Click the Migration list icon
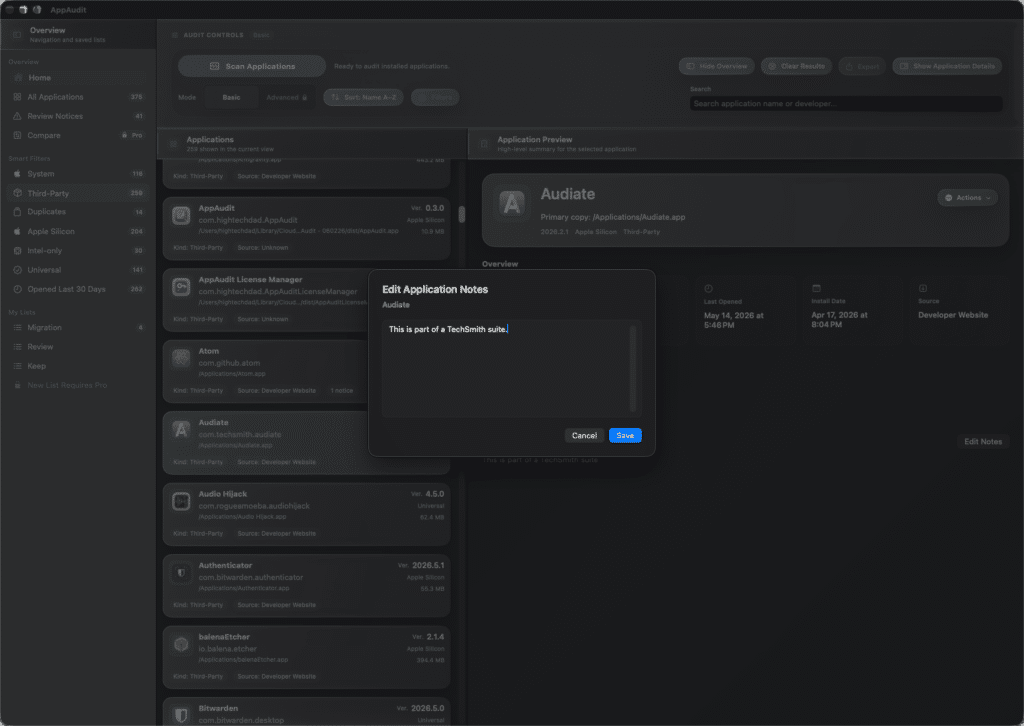Screen dimensions: 1024x726 (18, 328)
